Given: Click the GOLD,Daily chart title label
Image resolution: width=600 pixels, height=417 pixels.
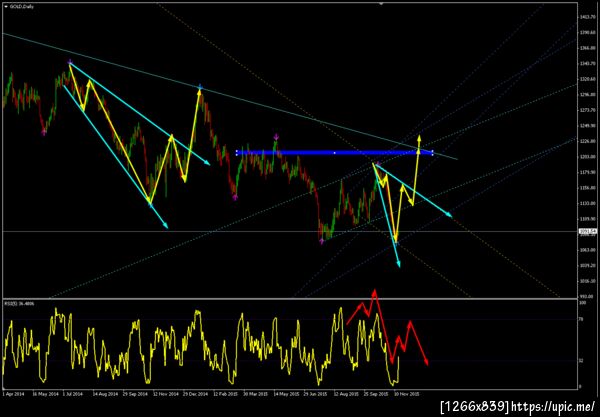Looking at the screenshot, I should tap(22, 7).
